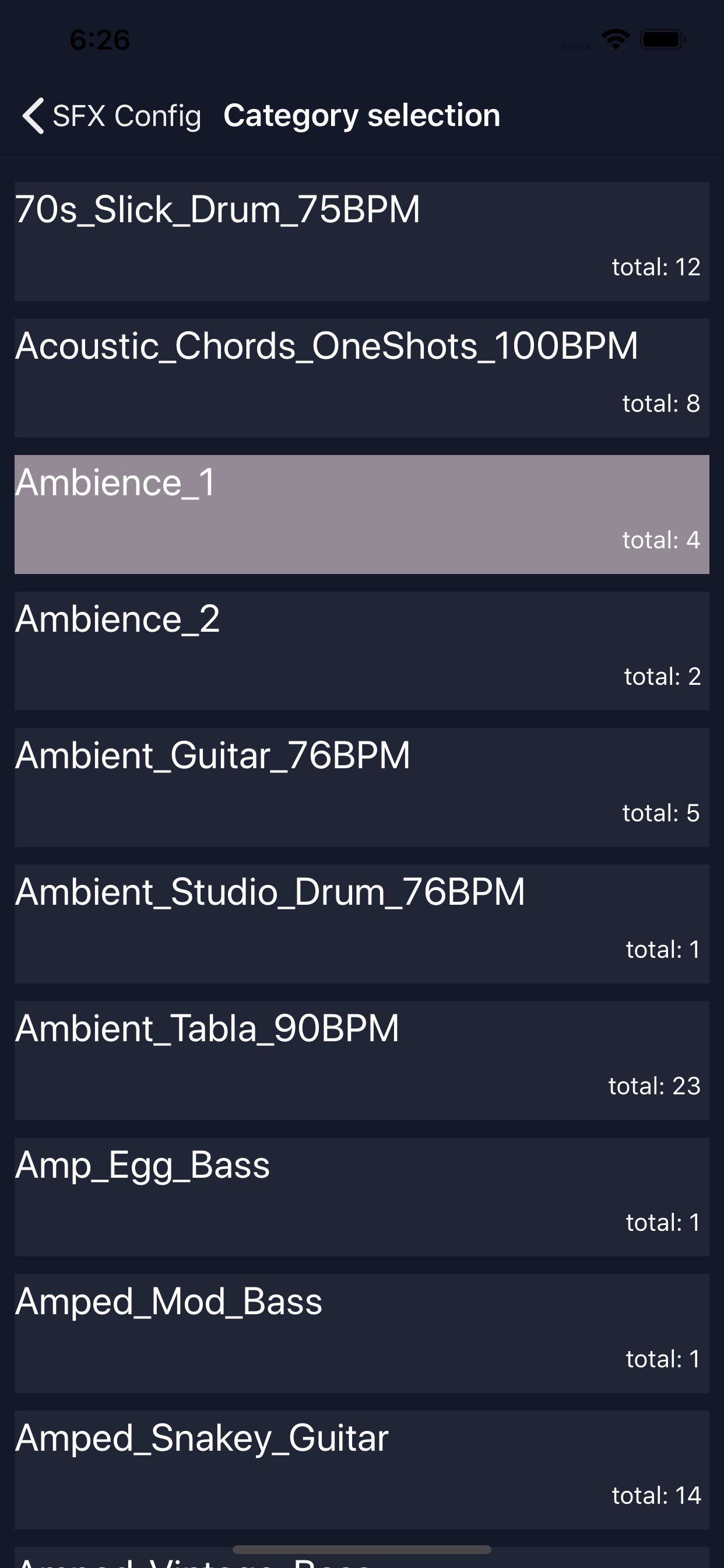
Task: Tap the battery status icon
Action: tap(663, 40)
